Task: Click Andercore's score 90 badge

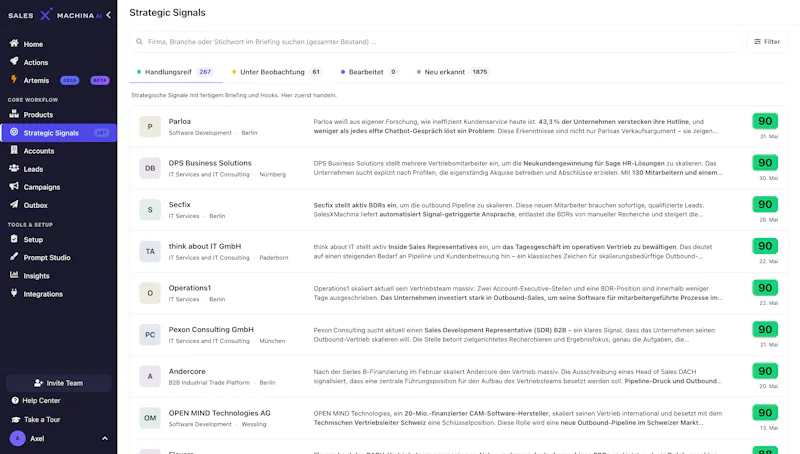Action: click(765, 371)
